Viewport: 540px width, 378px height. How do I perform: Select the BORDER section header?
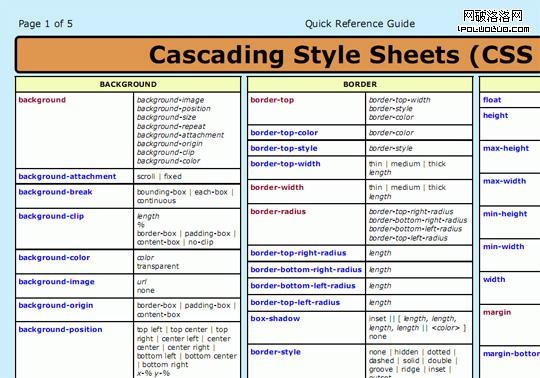pyautogui.click(x=360, y=84)
